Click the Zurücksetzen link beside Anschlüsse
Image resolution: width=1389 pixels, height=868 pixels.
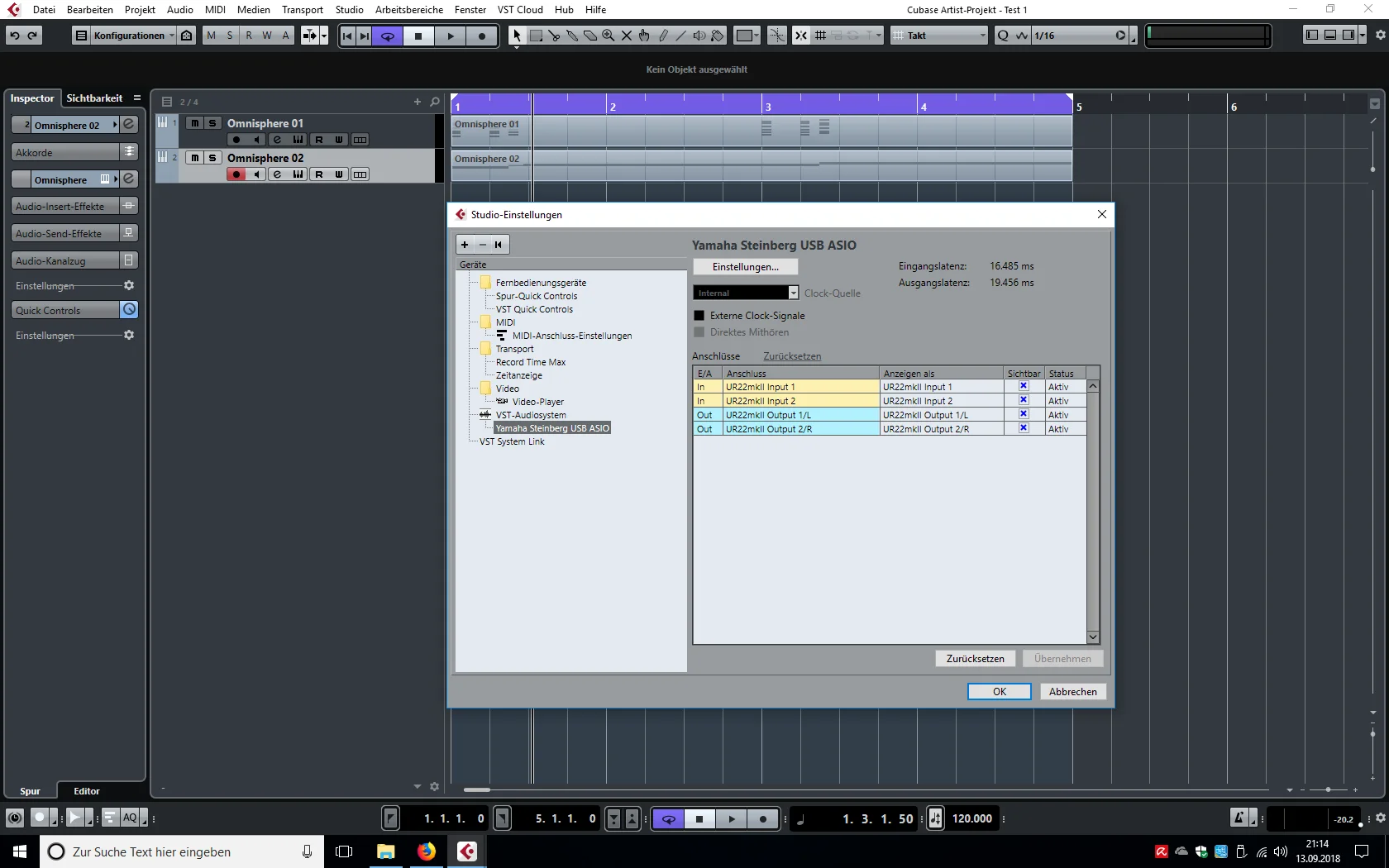792,356
